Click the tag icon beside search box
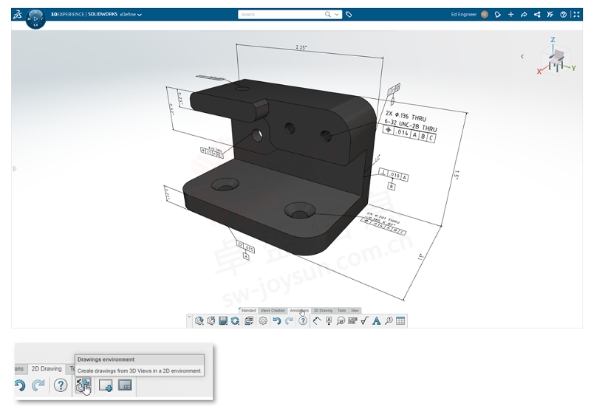Image resolution: width=592 pixels, height=407 pixels. (x=349, y=14)
